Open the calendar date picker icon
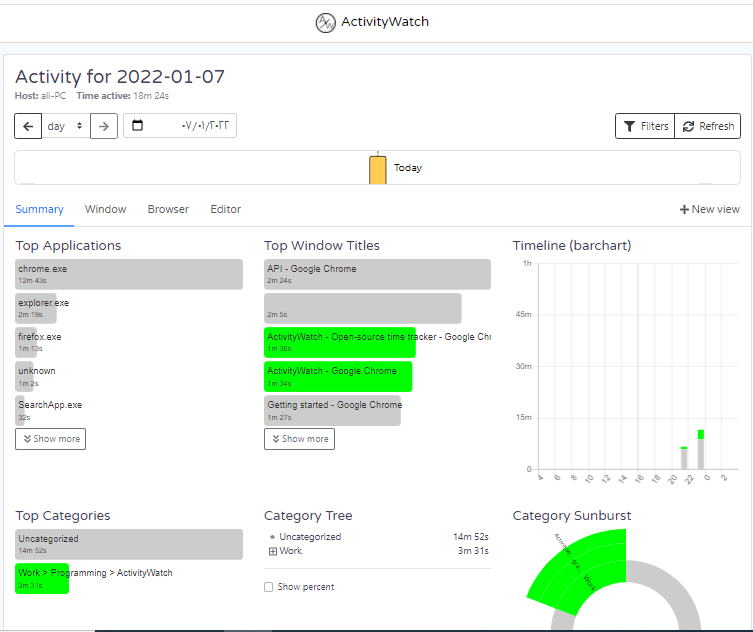The height and width of the screenshot is (632, 753). 137,125
